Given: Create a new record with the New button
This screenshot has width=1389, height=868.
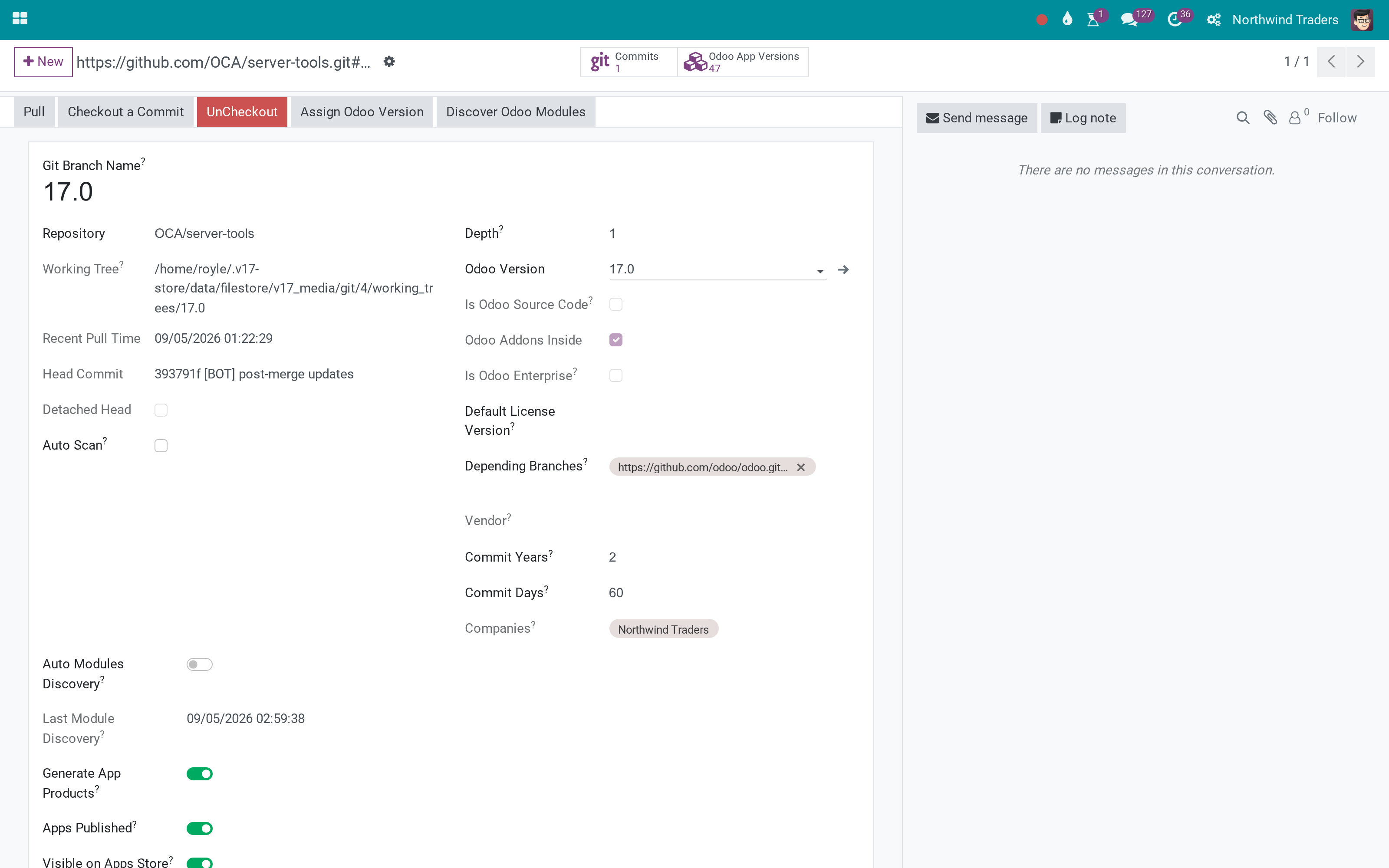Looking at the screenshot, I should click(x=43, y=62).
